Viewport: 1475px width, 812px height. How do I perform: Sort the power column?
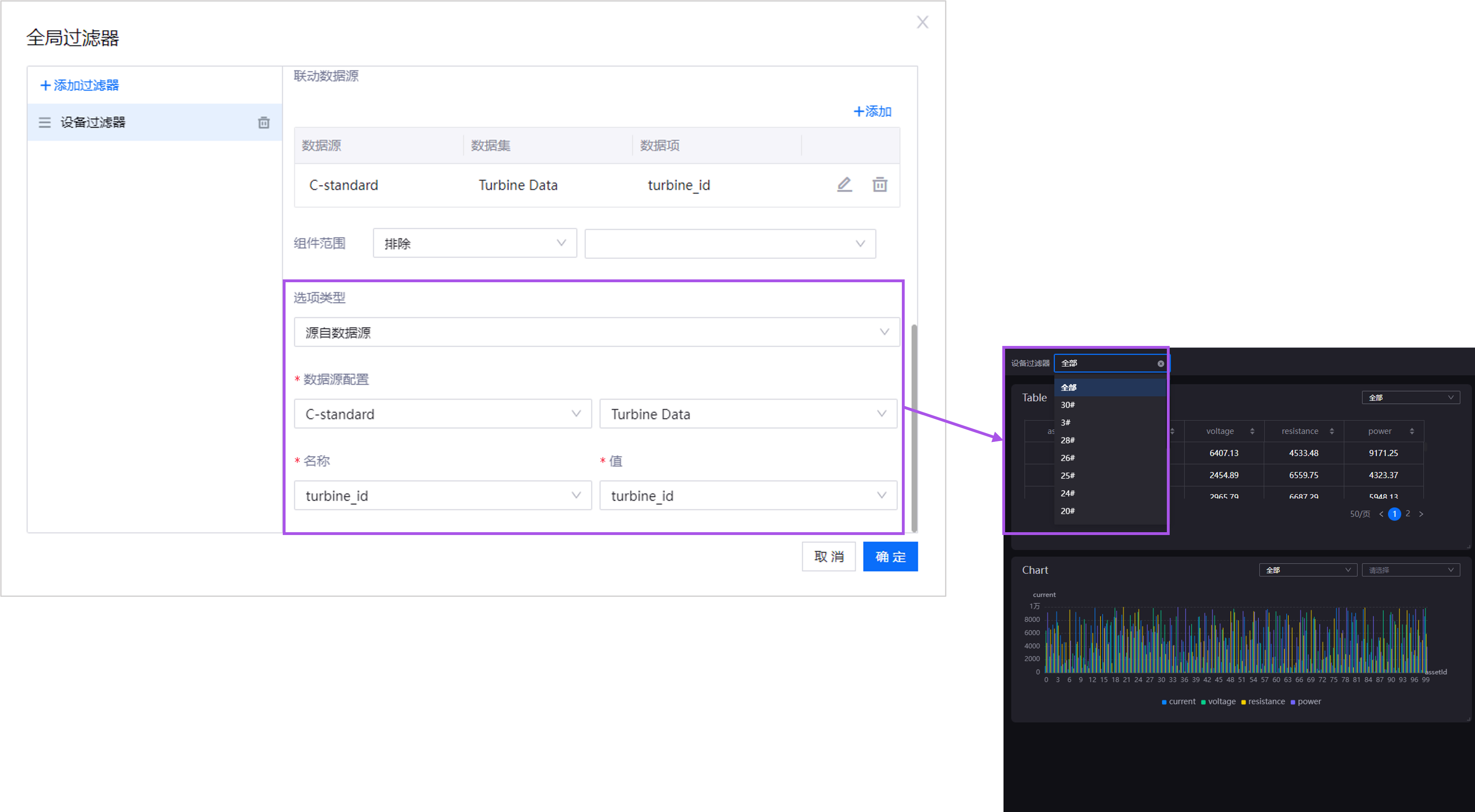[x=1411, y=431]
